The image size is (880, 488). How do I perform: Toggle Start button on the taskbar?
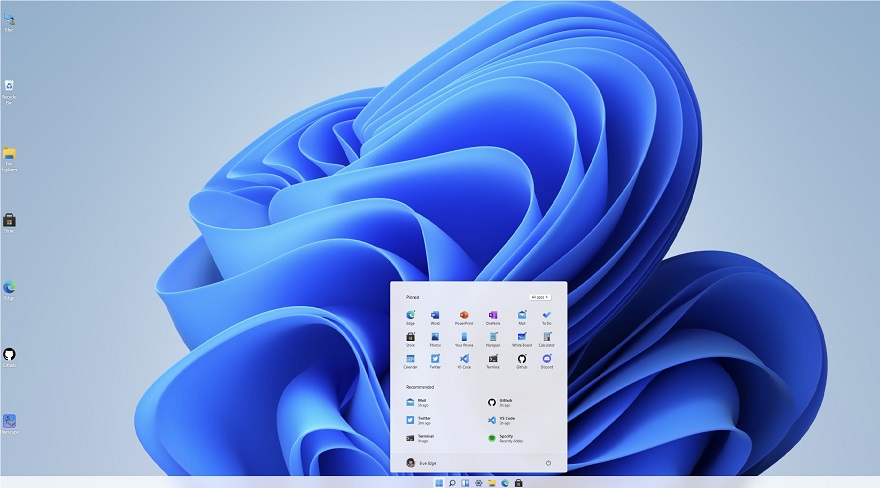tap(439, 483)
